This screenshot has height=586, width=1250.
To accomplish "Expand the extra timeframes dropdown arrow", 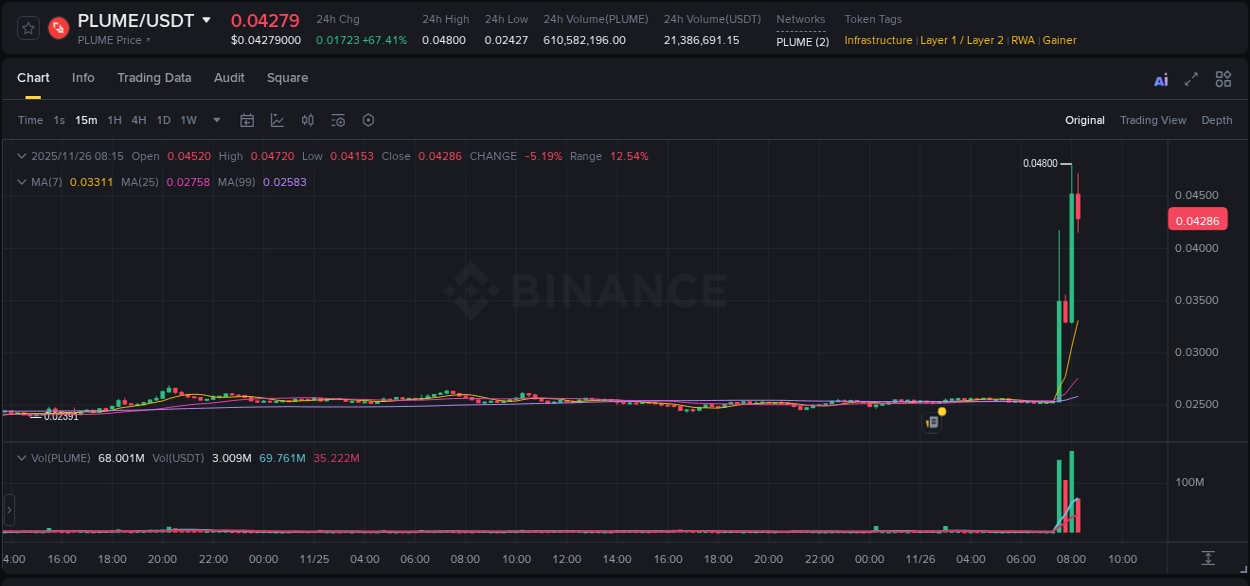I will point(215,120).
